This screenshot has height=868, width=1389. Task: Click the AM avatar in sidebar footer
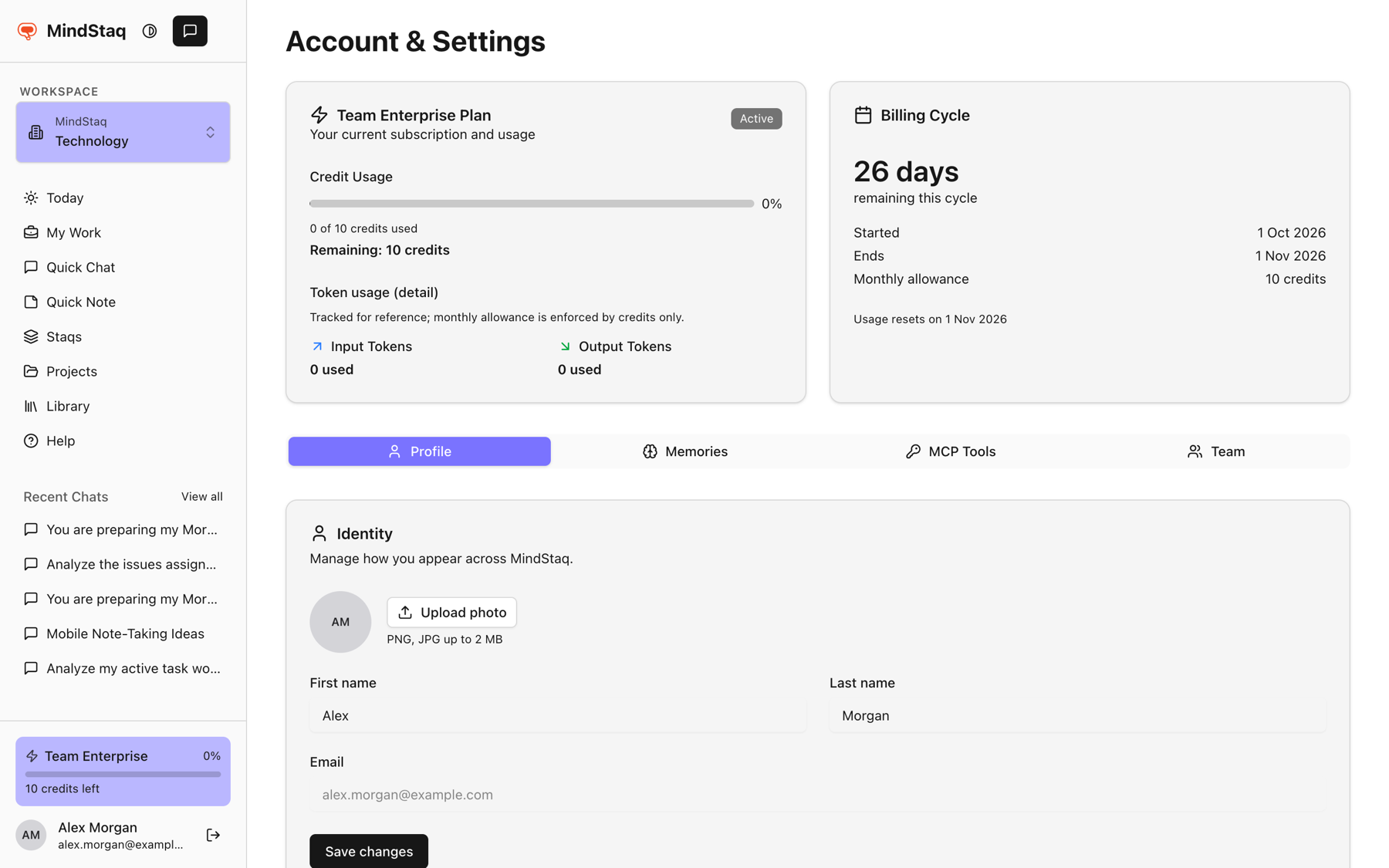(x=31, y=836)
